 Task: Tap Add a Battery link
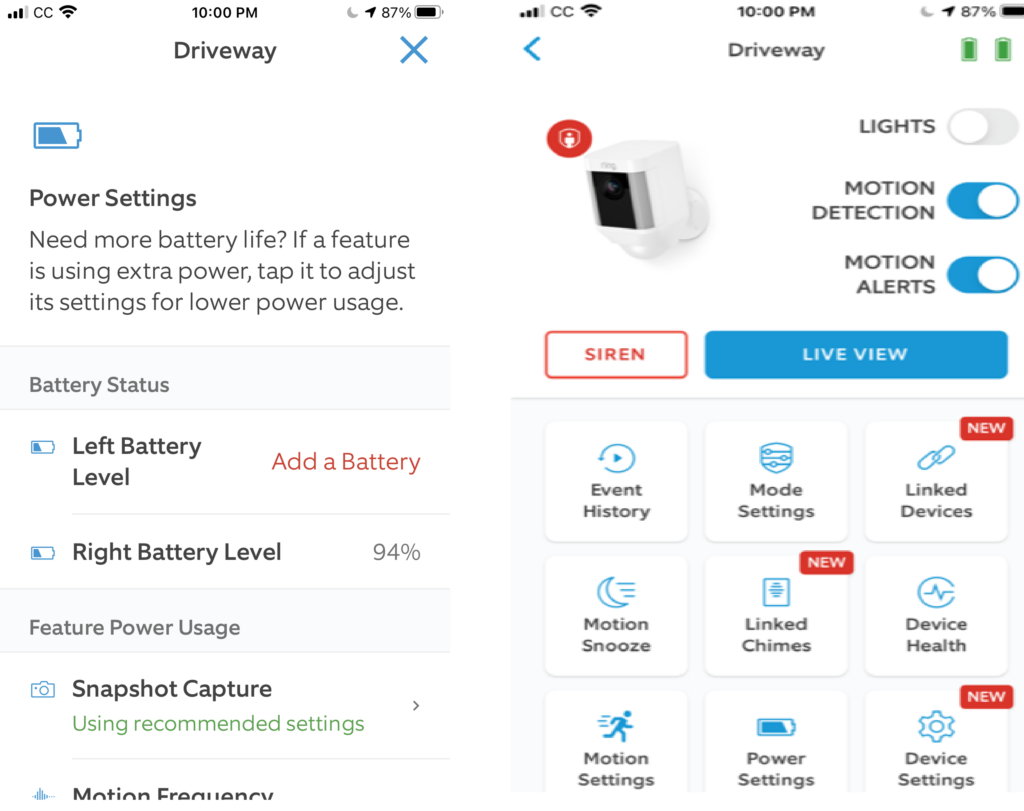point(345,462)
